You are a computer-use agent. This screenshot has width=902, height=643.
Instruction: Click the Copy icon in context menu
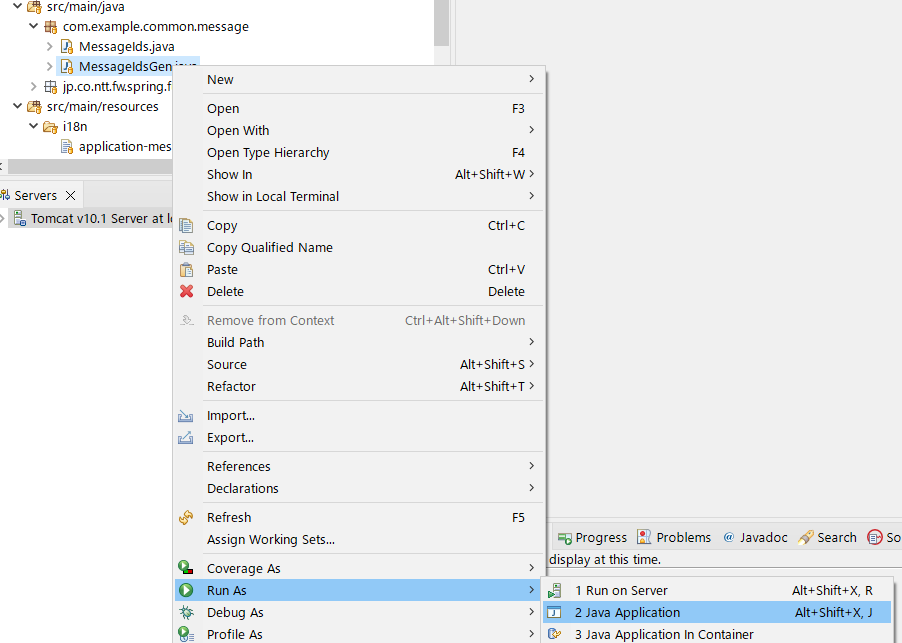pos(186,226)
